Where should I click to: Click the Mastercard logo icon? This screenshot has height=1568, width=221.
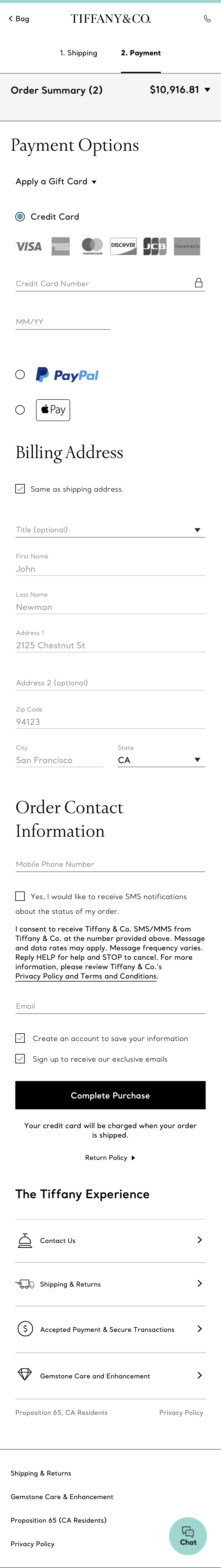(93, 247)
